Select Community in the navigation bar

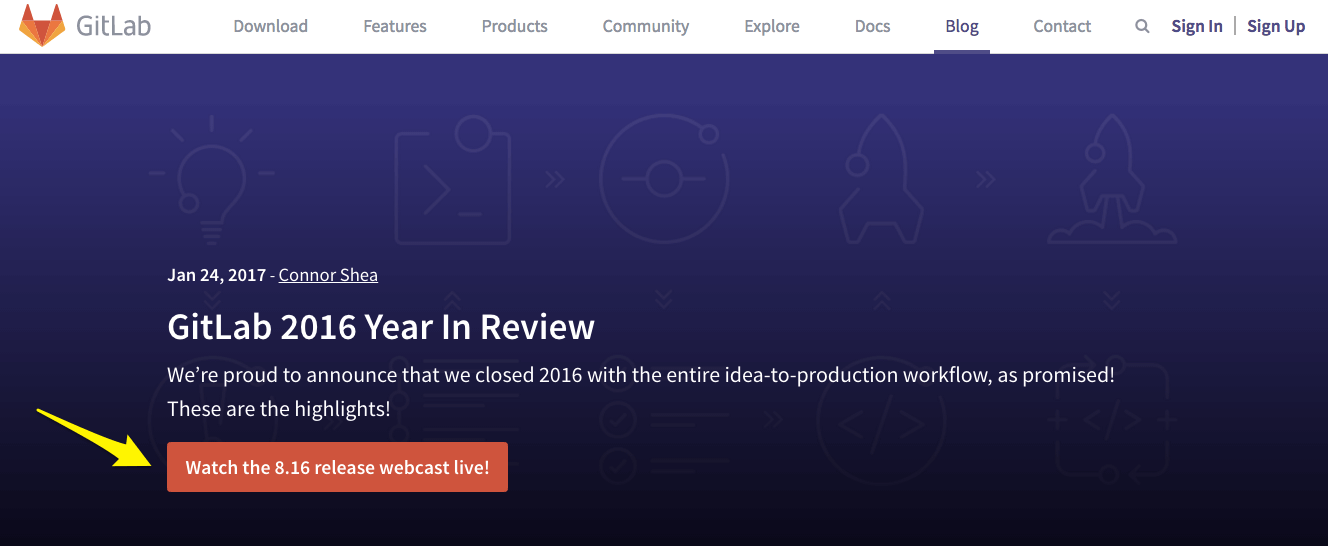(646, 26)
